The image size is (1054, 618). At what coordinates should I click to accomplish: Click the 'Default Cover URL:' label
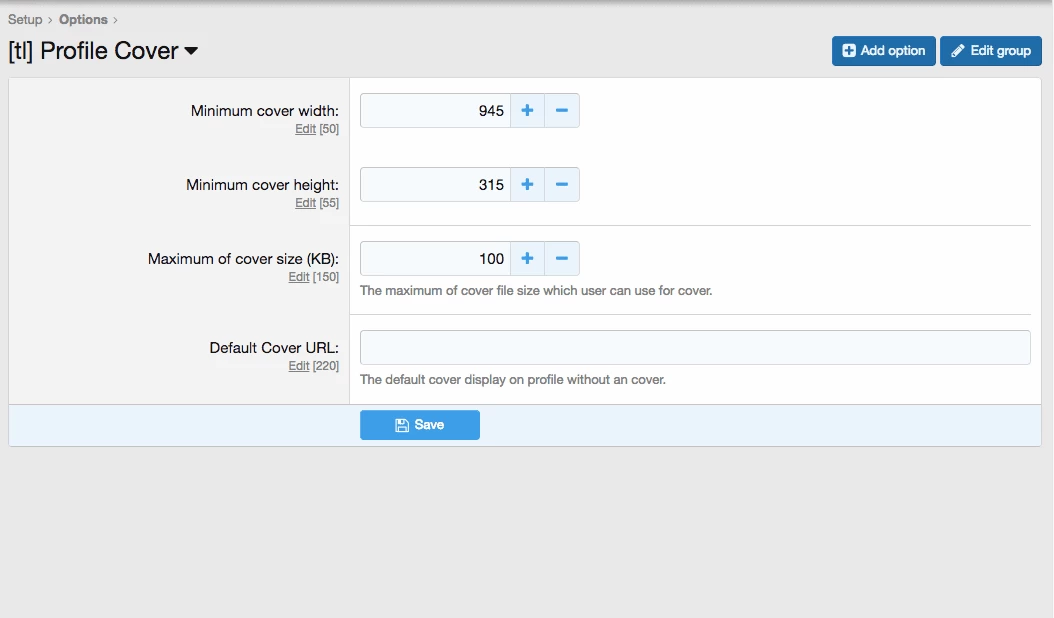[274, 348]
